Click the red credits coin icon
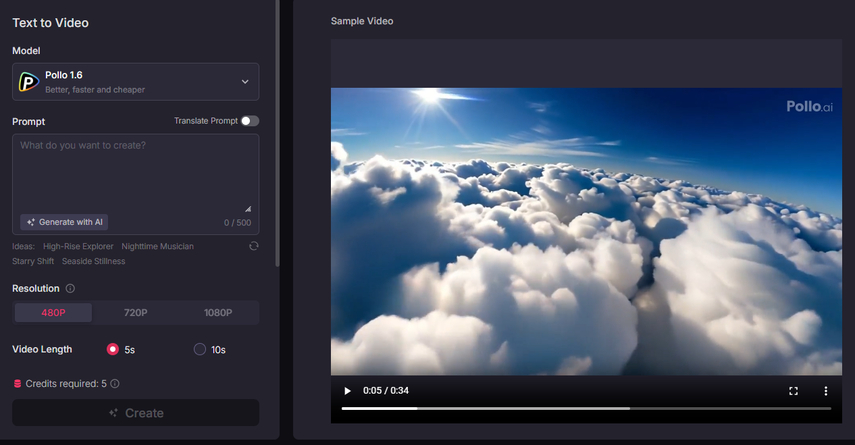Viewport: 855px width, 445px height. click(17, 384)
